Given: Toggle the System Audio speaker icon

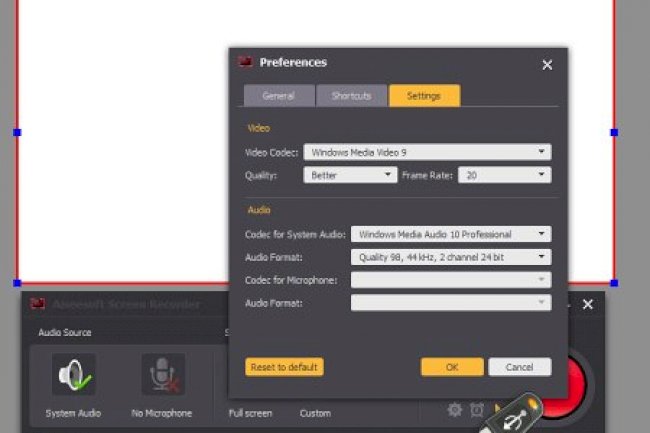Looking at the screenshot, I should click(74, 375).
